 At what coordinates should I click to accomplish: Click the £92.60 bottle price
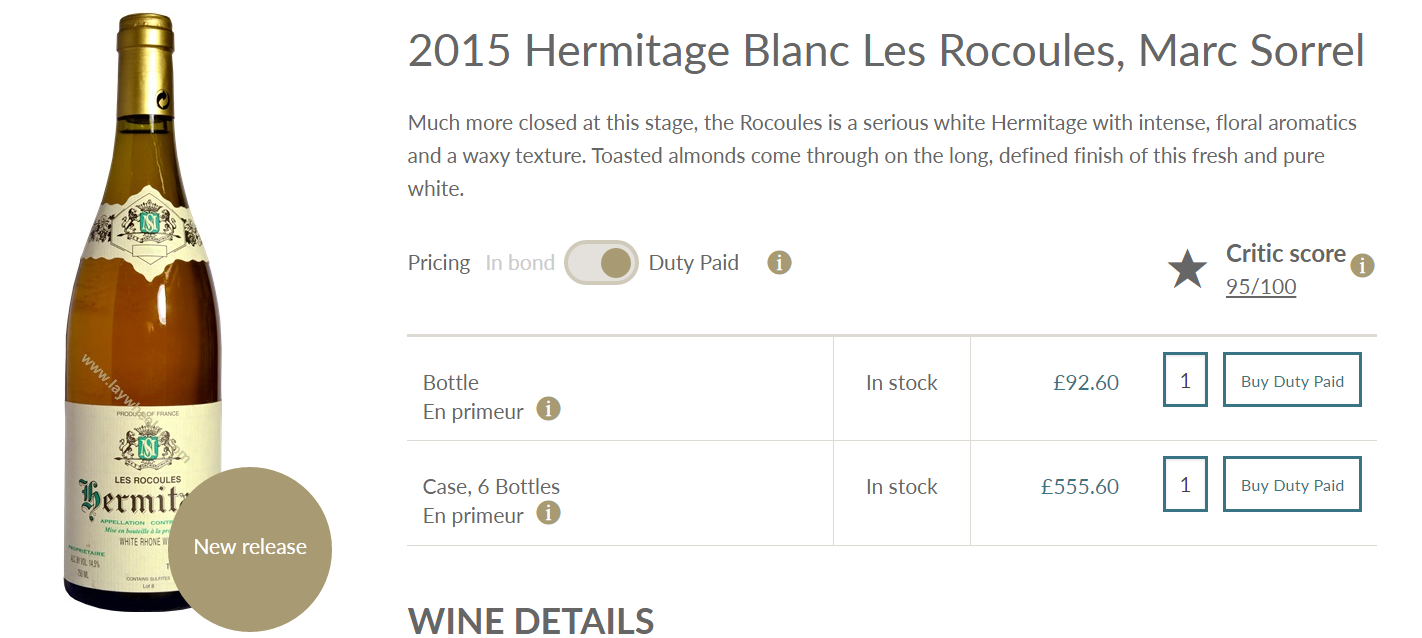1086,383
